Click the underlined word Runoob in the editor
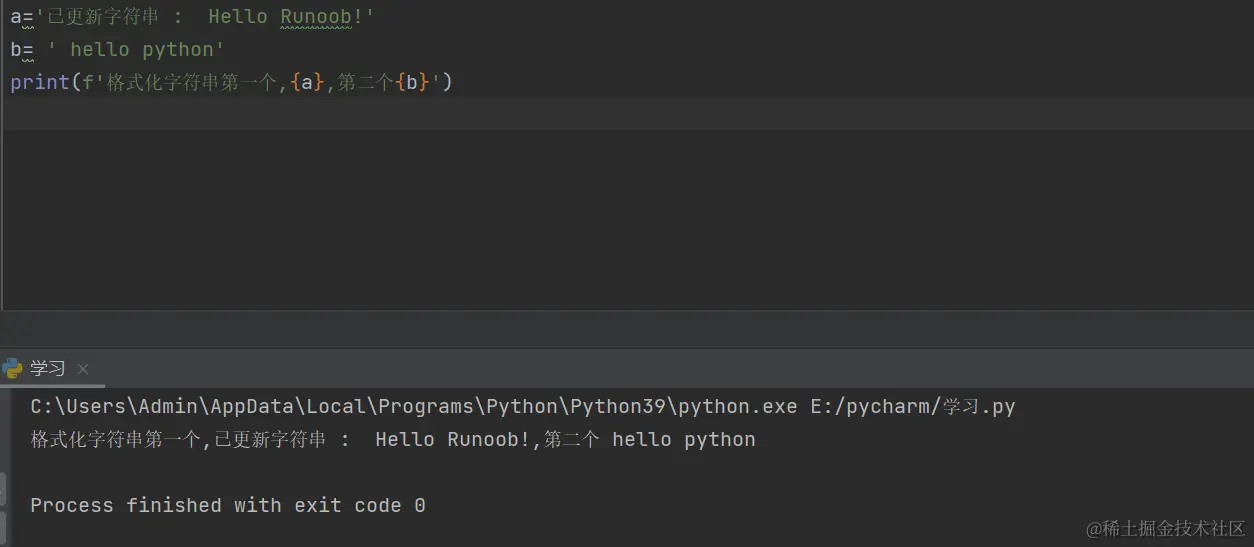This screenshot has width=1254, height=547. click(x=316, y=17)
